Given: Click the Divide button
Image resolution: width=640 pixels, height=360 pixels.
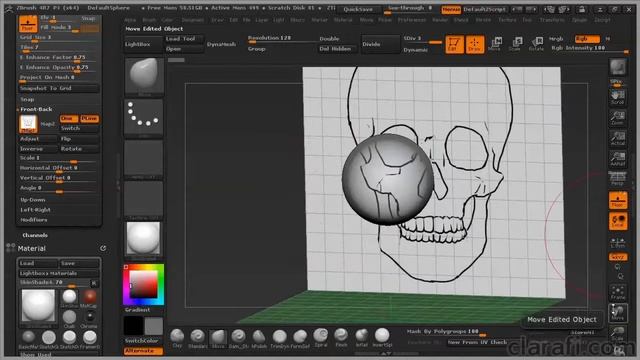Looking at the screenshot, I should (x=380, y=44).
